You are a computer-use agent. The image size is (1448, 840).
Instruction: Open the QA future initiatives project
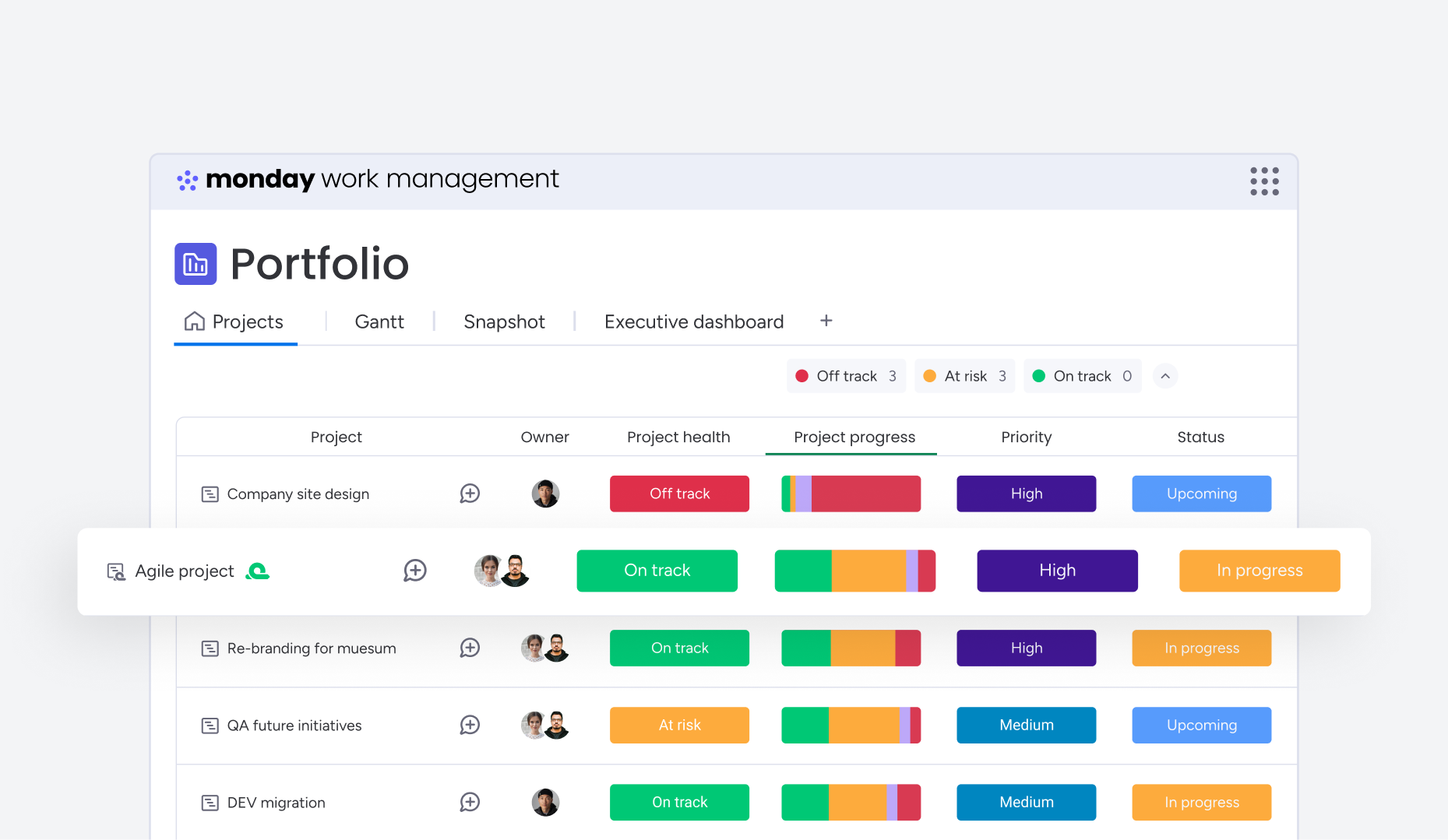tap(294, 726)
